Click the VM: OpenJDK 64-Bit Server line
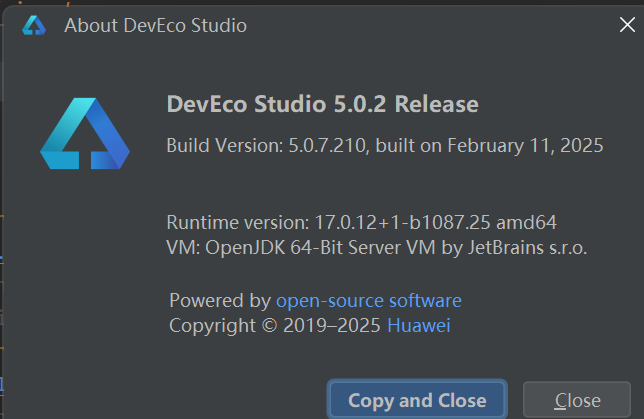Viewport: 644px width, 419px height. (x=377, y=248)
